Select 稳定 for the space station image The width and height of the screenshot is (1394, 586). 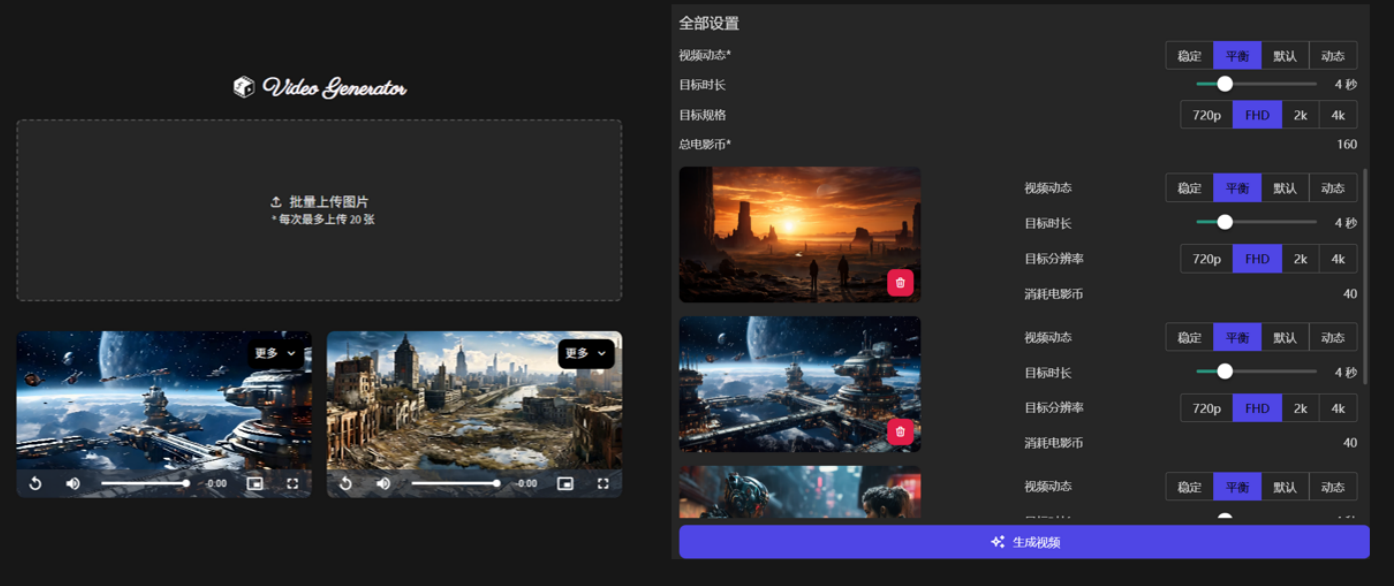click(x=1189, y=337)
